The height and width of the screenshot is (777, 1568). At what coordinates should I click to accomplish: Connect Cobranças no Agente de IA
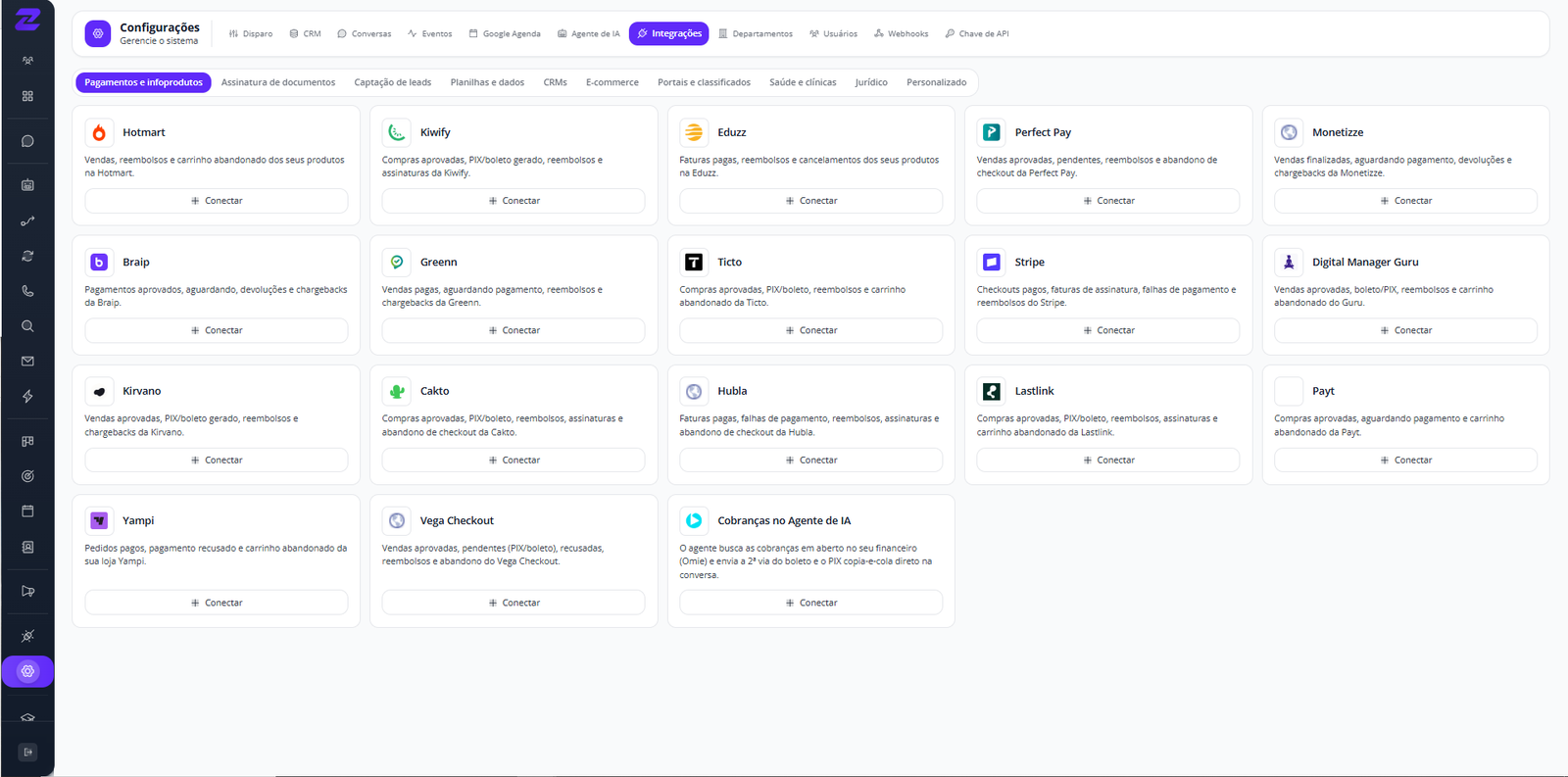pos(811,603)
